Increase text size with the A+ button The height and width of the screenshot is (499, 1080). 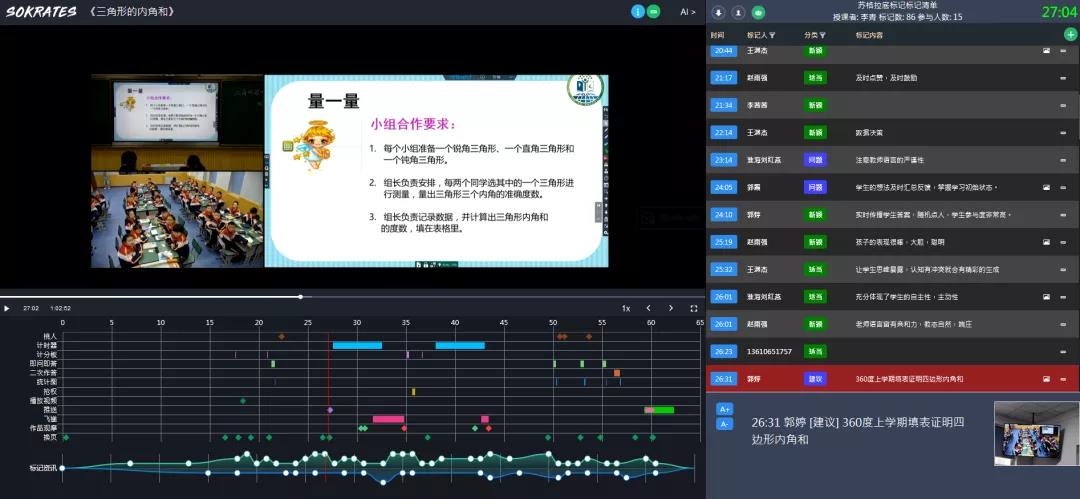pyautogui.click(x=725, y=409)
